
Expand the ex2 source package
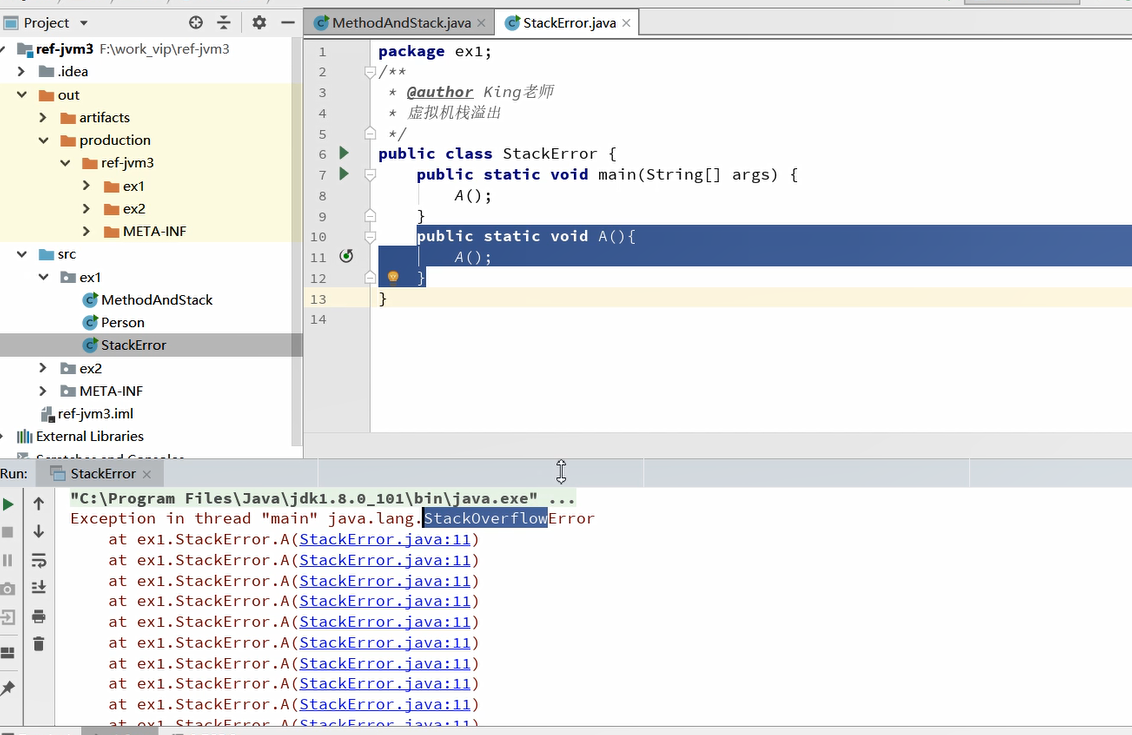point(43,368)
